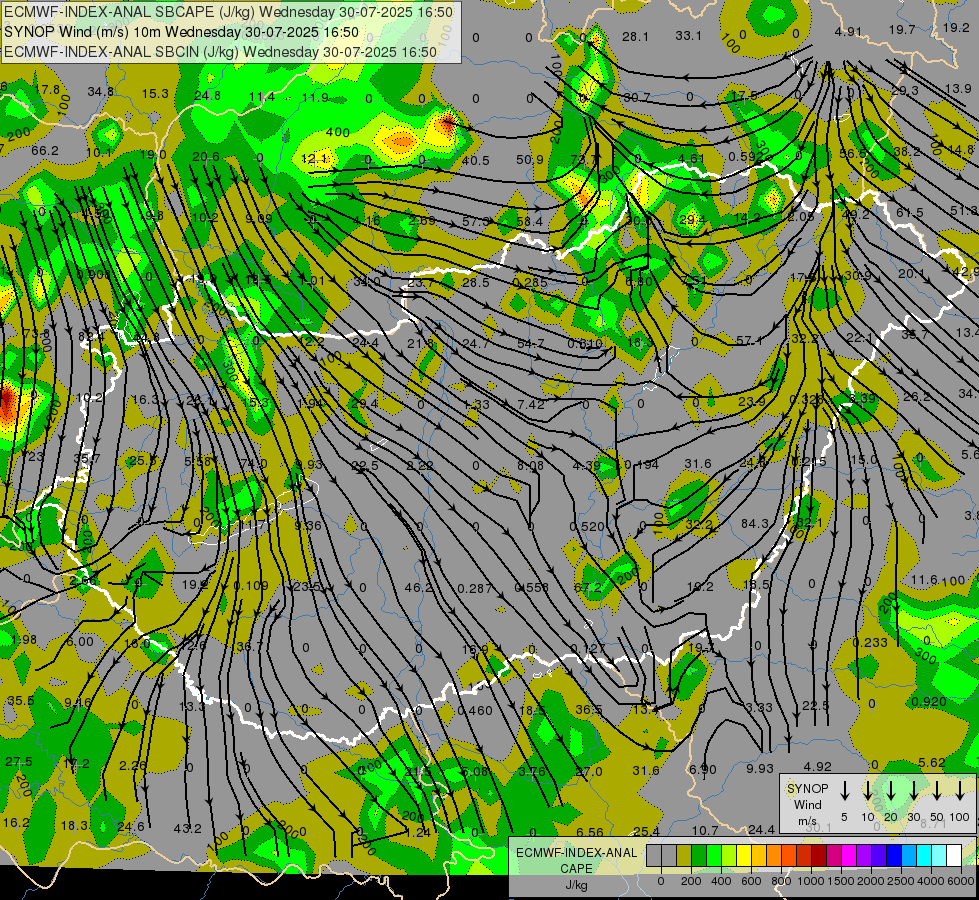The image size is (979, 900).
Task: Click the data value 1.98 on map
Action: pyautogui.click(x=24, y=640)
